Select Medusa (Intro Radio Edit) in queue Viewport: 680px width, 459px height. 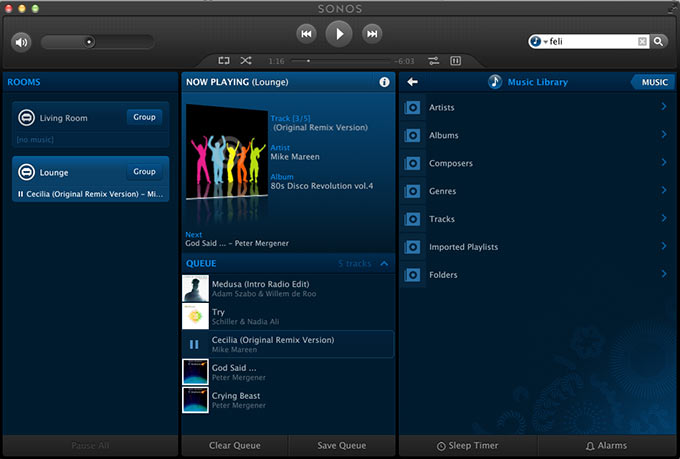click(288, 289)
